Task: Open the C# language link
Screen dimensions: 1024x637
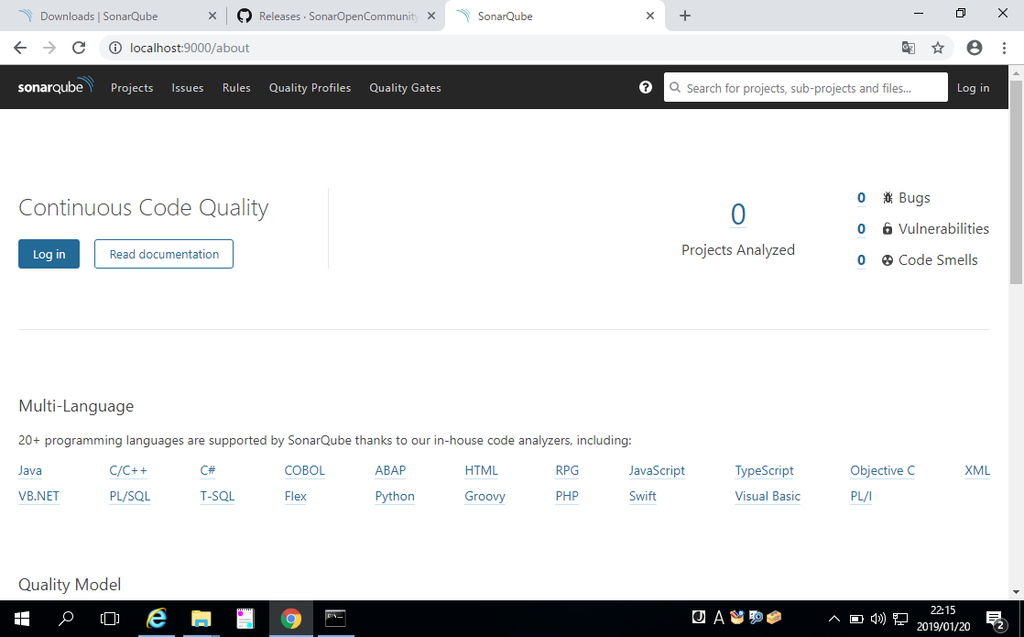Action: pyautogui.click(x=208, y=470)
